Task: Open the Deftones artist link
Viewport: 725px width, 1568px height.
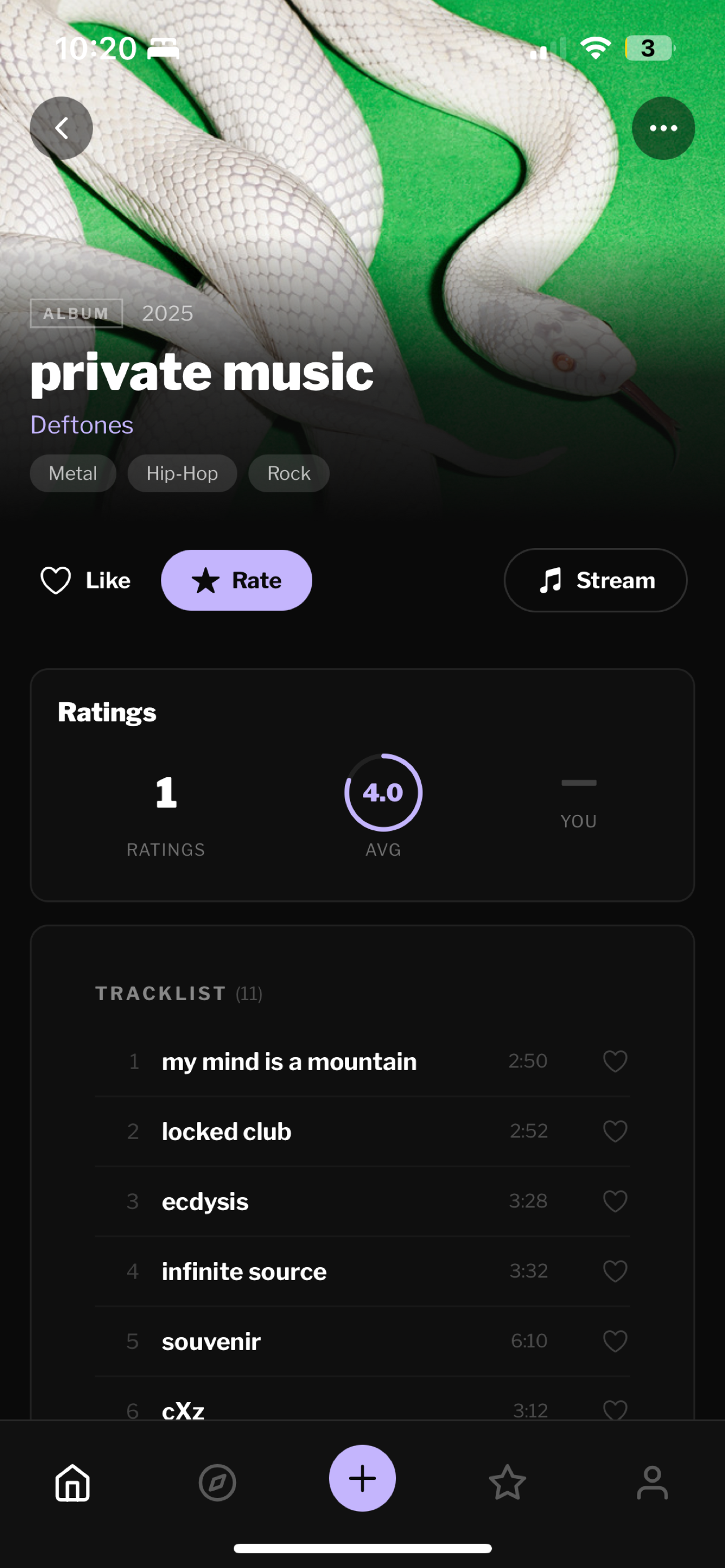Action: [81, 425]
